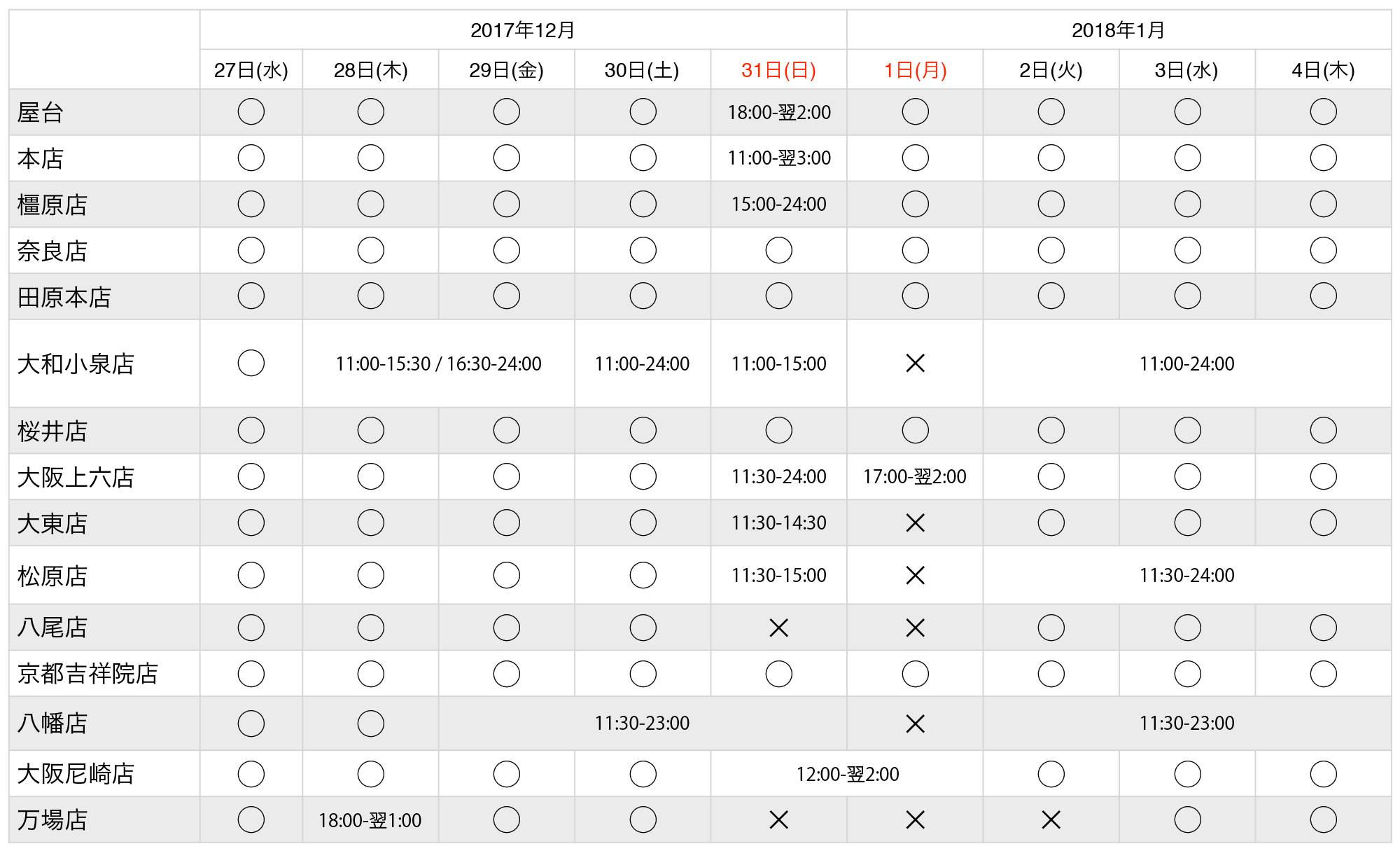Select the 2017年12月 header
The image size is (1400, 858).
[x=523, y=30]
